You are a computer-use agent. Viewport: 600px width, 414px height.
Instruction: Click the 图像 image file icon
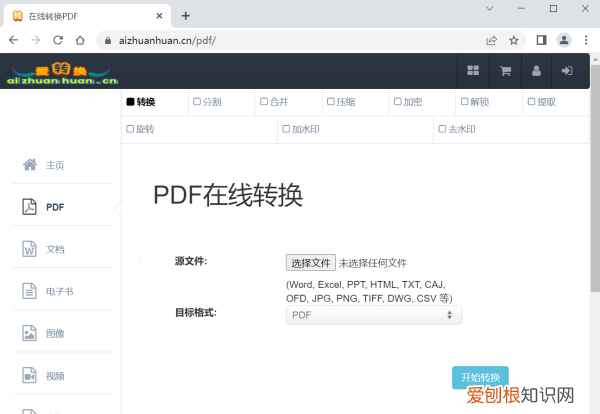pos(29,333)
